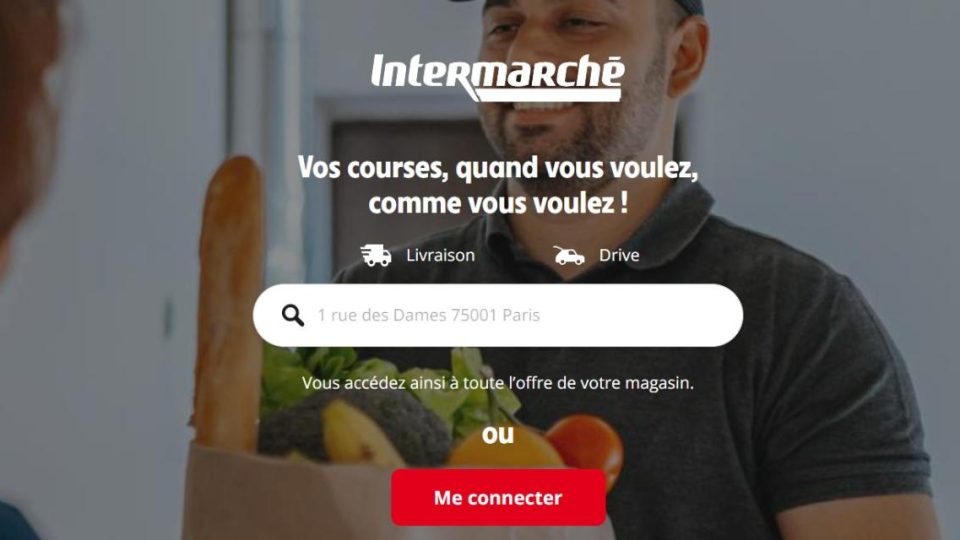Image resolution: width=960 pixels, height=540 pixels.
Task: Click the 'ou' separator text
Action: coord(498,435)
